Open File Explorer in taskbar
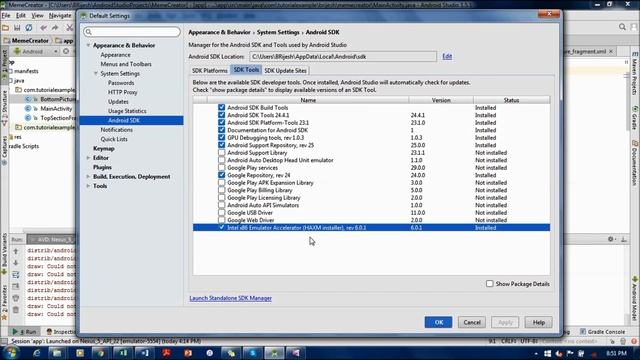Image resolution: width=640 pixels, height=360 pixels. click(x=57, y=353)
